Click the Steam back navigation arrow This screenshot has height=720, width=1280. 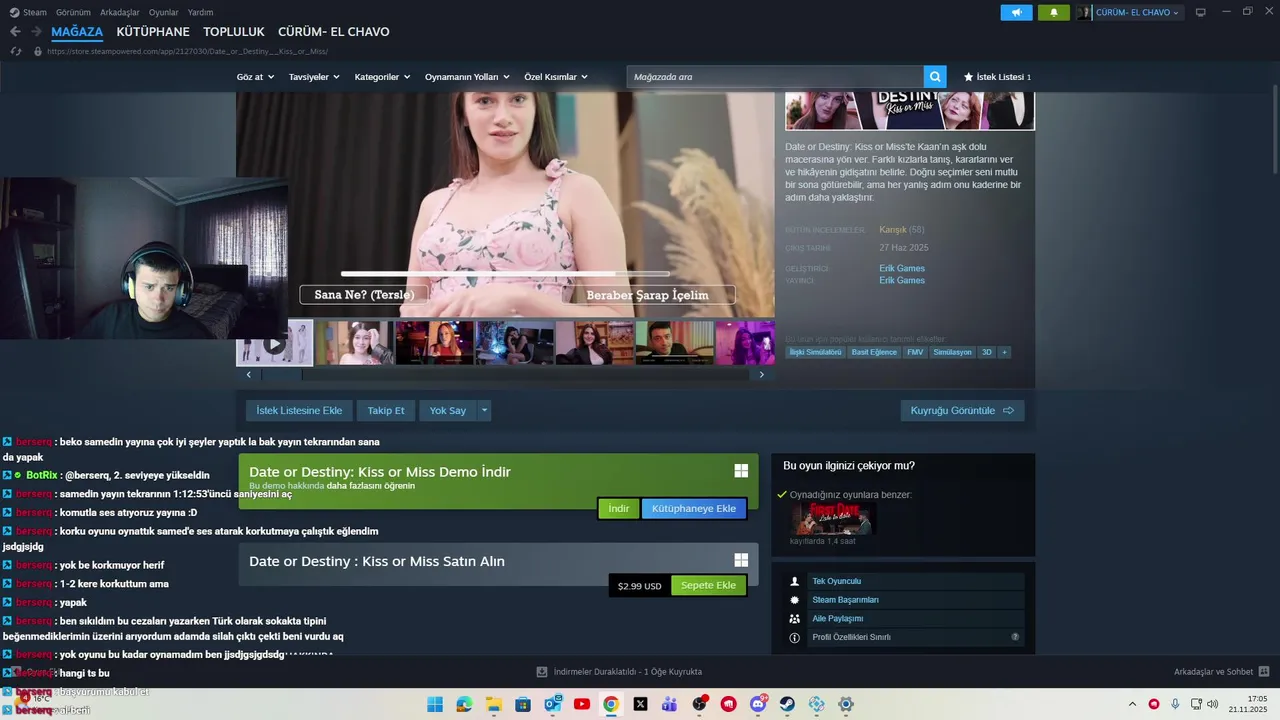point(15,32)
